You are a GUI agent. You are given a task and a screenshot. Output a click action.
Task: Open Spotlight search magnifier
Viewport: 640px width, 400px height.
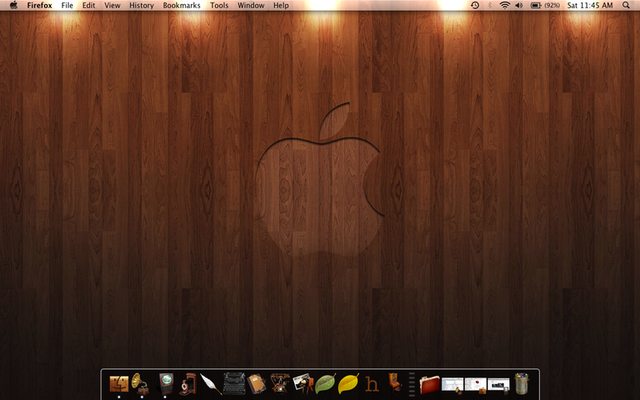click(x=626, y=5)
